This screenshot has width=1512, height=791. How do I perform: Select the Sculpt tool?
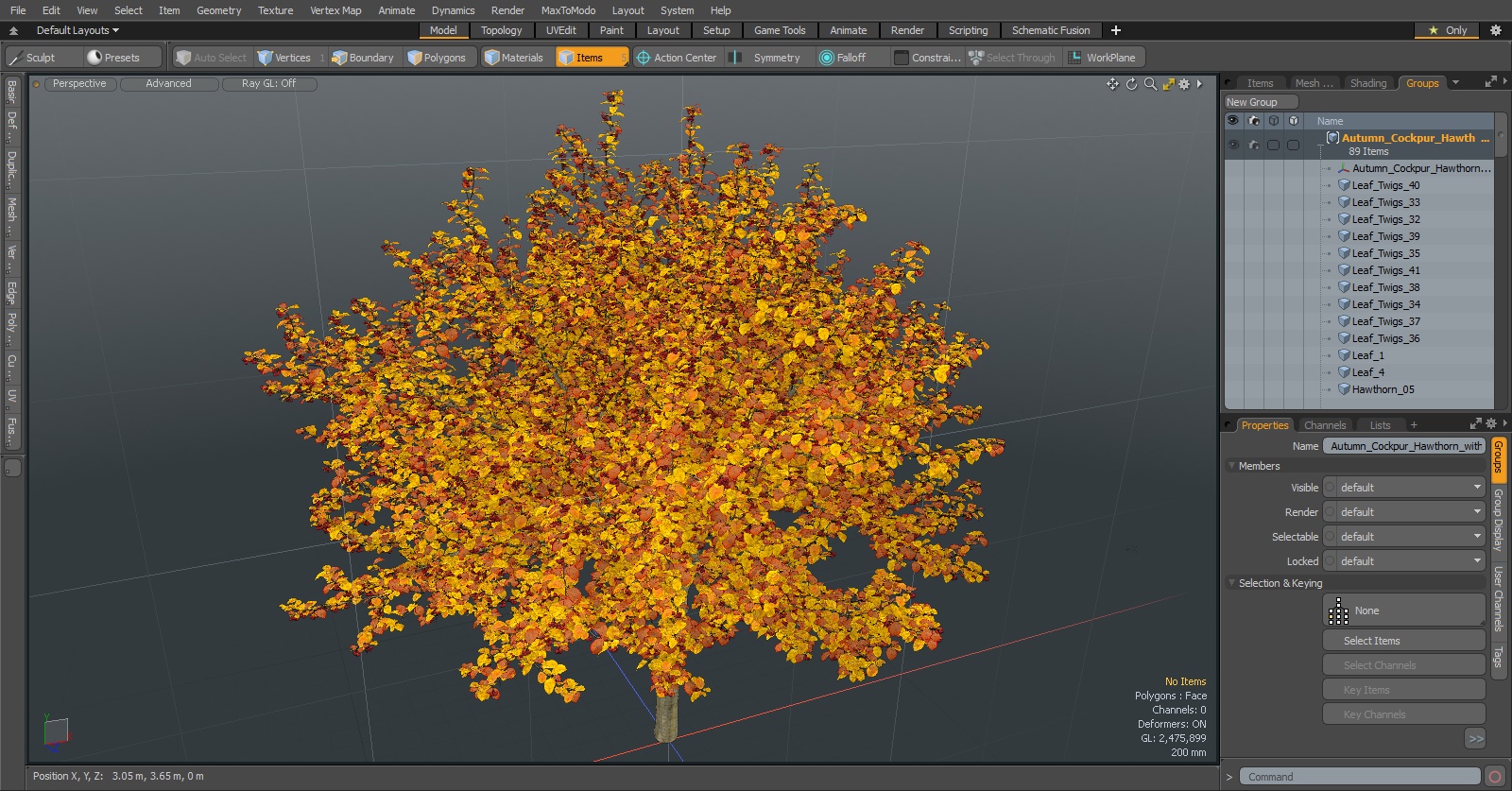(x=42, y=58)
